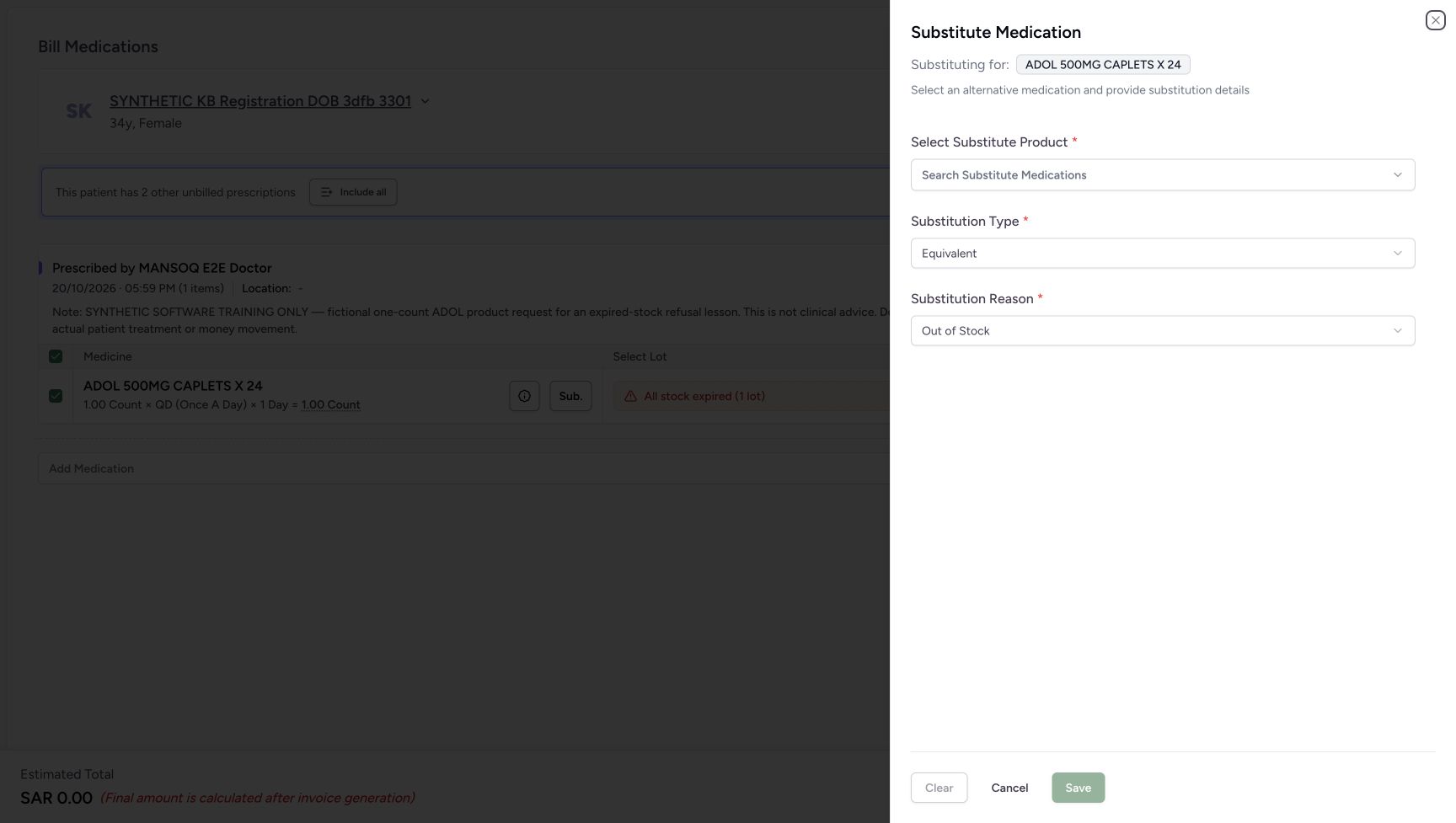
Task: Open the Search Substitute Medications dropdown
Action: [1162, 175]
